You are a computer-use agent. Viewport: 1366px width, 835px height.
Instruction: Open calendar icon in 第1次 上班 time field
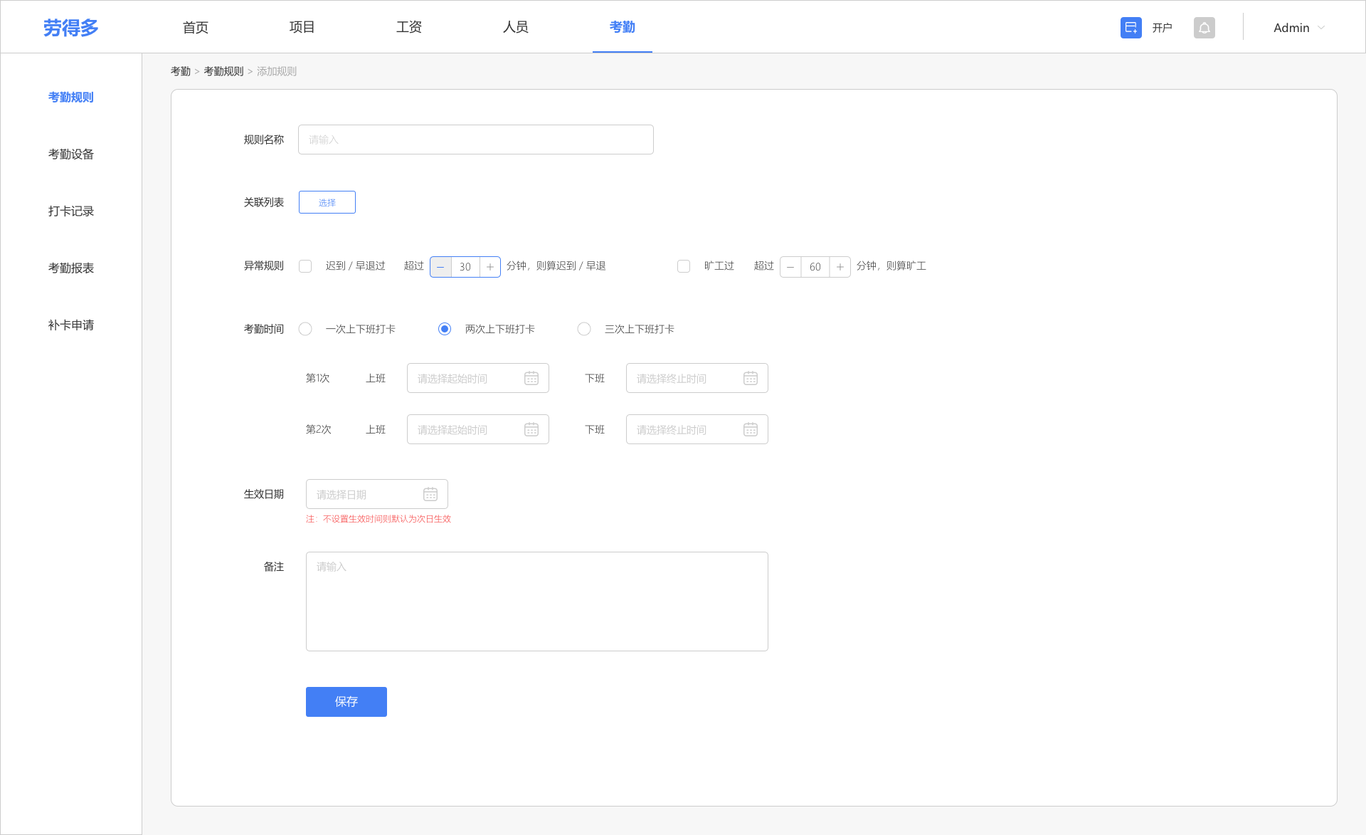(x=531, y=378)
